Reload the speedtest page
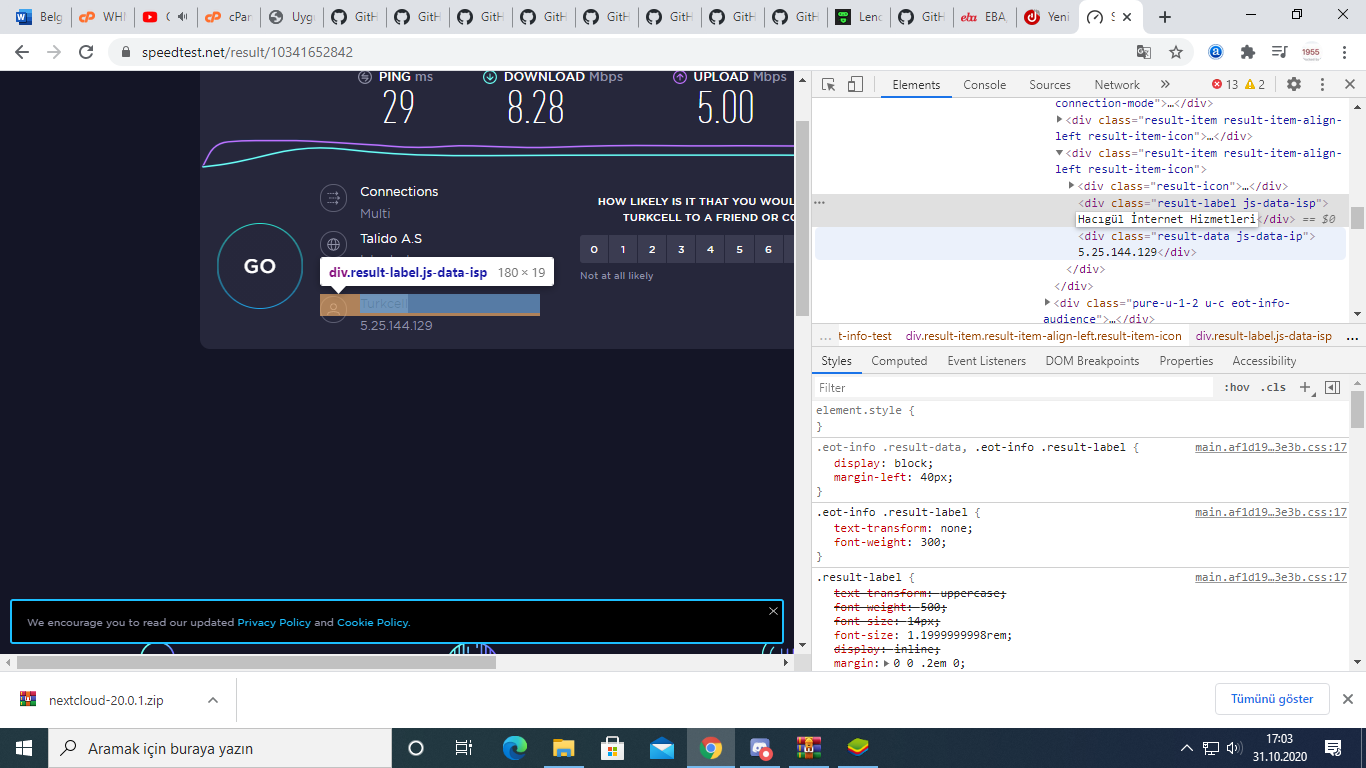Screen dimensions: 1366x768 click(x=86, y=52)
